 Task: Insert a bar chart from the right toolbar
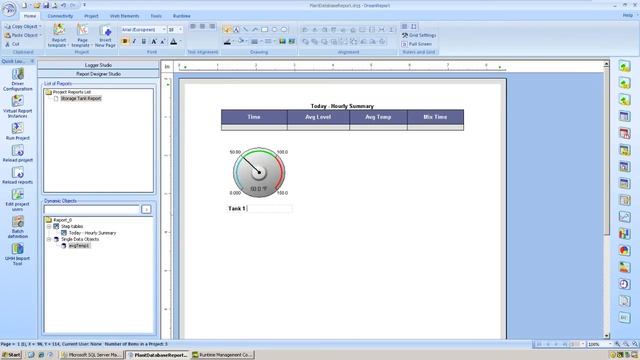[x=624, y=233]
